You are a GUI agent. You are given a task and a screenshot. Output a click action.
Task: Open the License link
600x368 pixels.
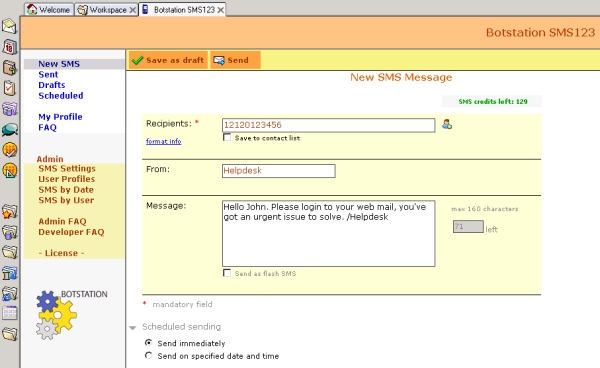click(61, 253)
